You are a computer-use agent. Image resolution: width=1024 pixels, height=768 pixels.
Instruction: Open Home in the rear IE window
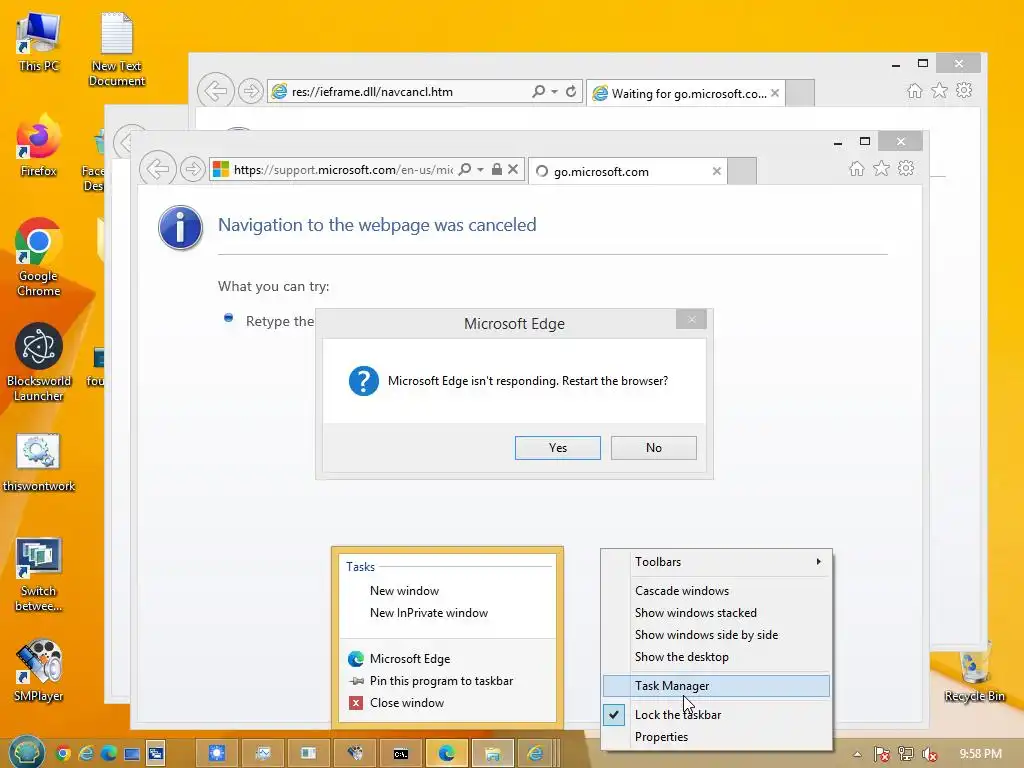(x=915, y=91)
